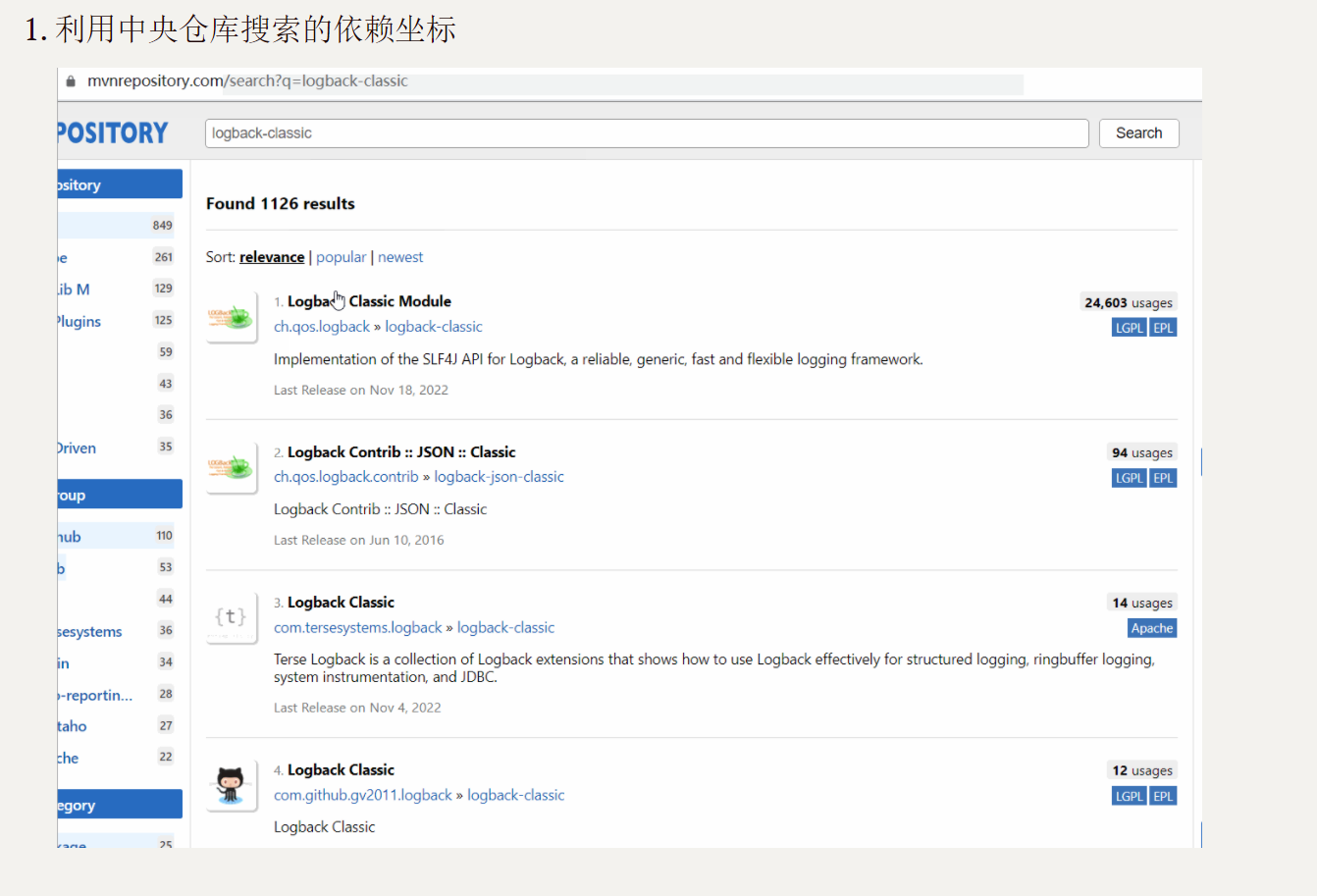Select the relevance sort option
Screen dimensions: 1317x896
click(x=272, y=257)
